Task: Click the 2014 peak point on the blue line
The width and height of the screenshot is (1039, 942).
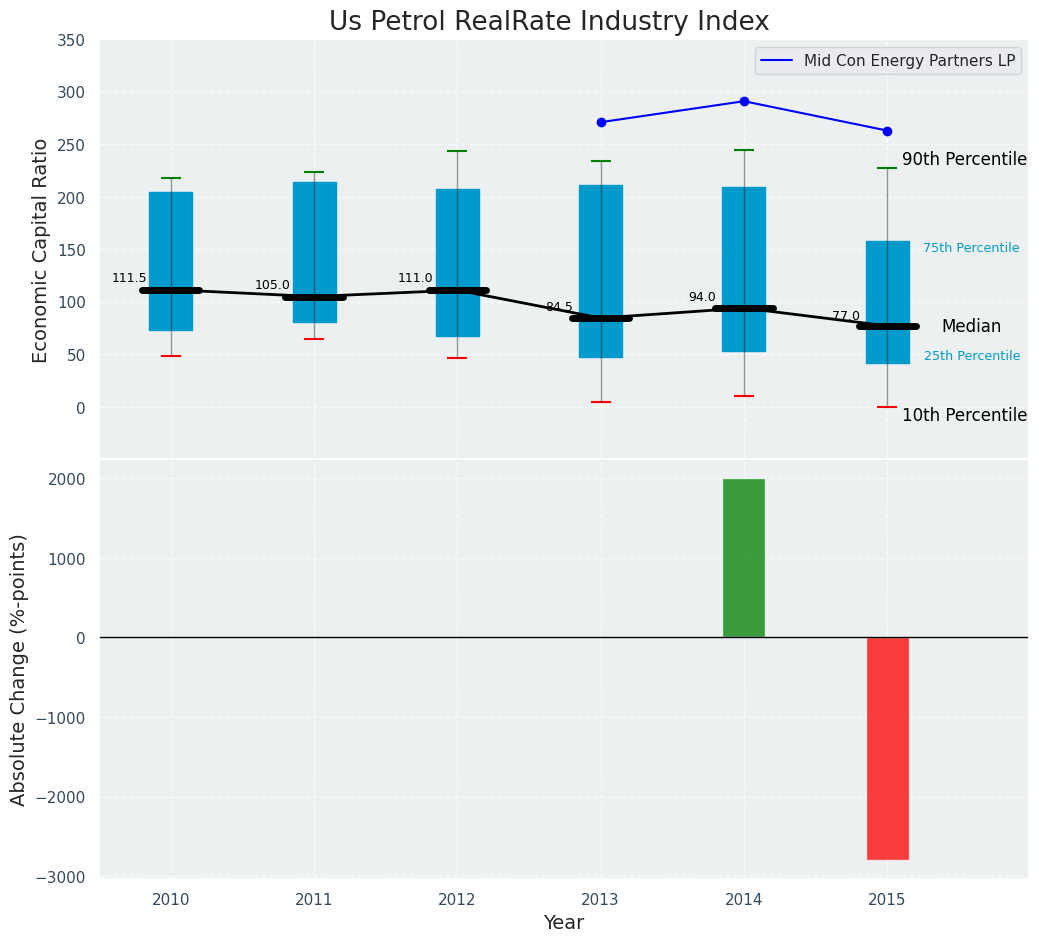Action: click(744, 101)
